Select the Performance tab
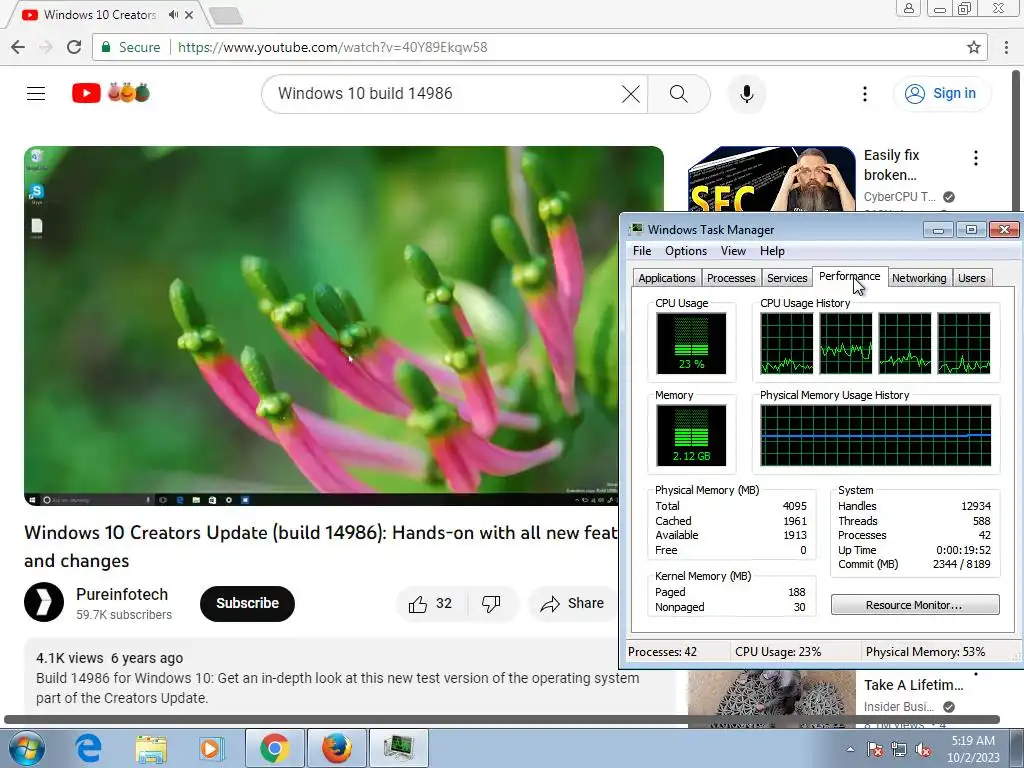Image resolution: width=1024 pixels, height=768 pixels. click(x=850, y=276)
